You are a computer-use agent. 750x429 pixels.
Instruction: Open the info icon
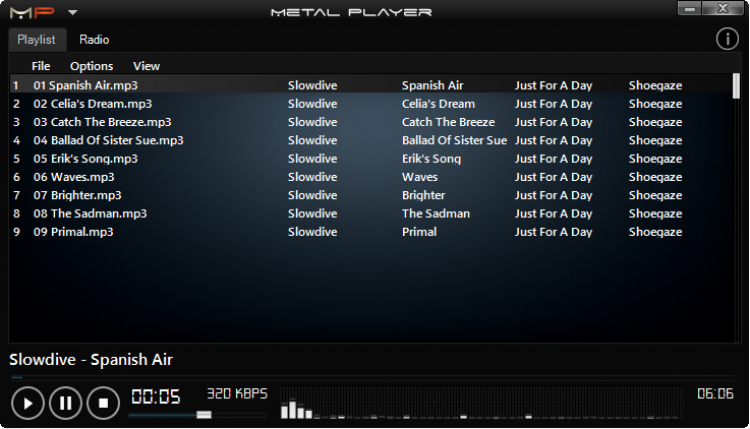tap(727, 39)
